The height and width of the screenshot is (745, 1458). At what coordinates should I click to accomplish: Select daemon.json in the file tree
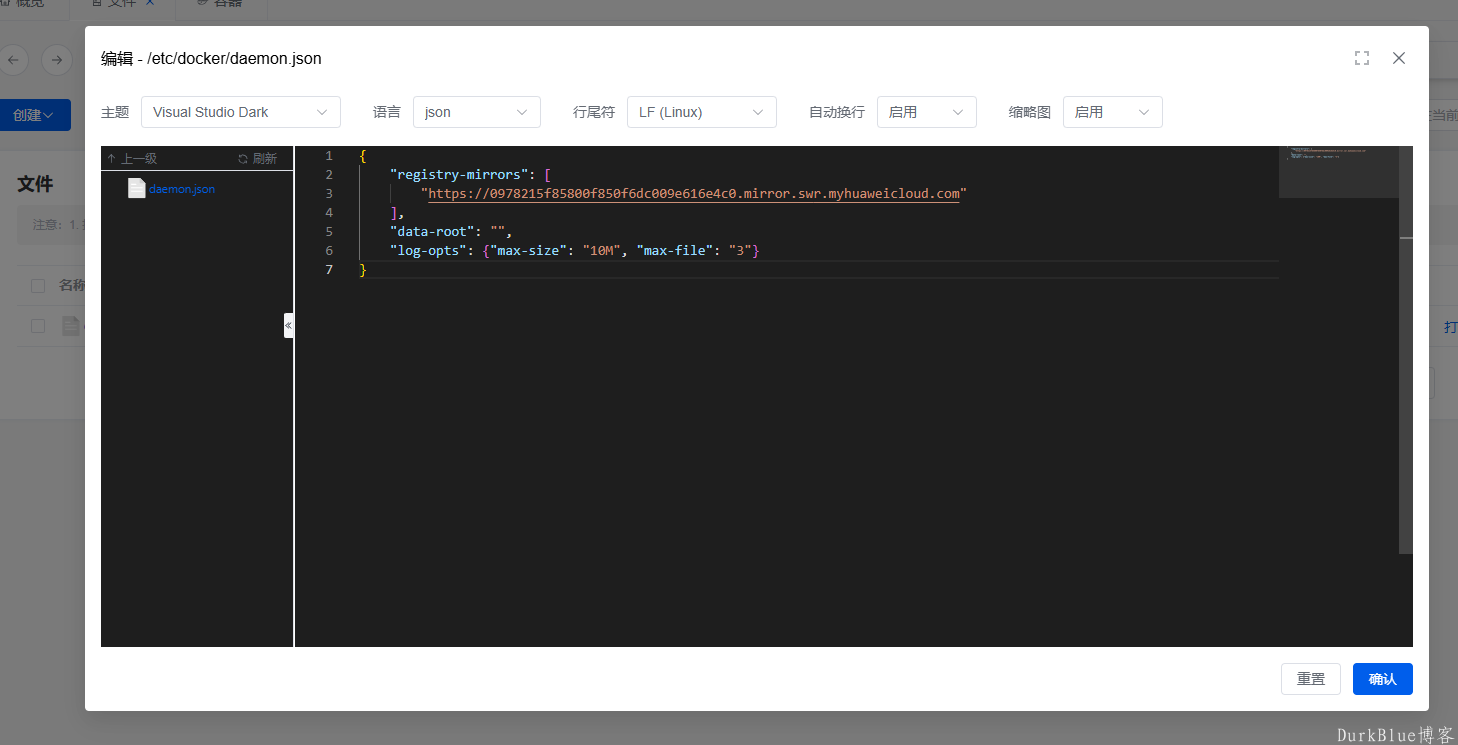tap(182, 188)
